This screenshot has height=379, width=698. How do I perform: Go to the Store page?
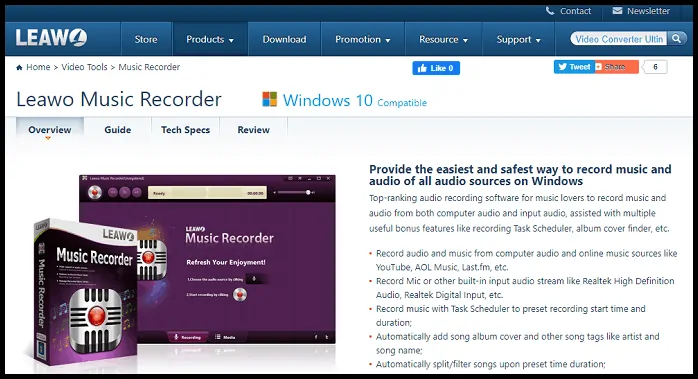pyautogui.click(x=146, y=40)
